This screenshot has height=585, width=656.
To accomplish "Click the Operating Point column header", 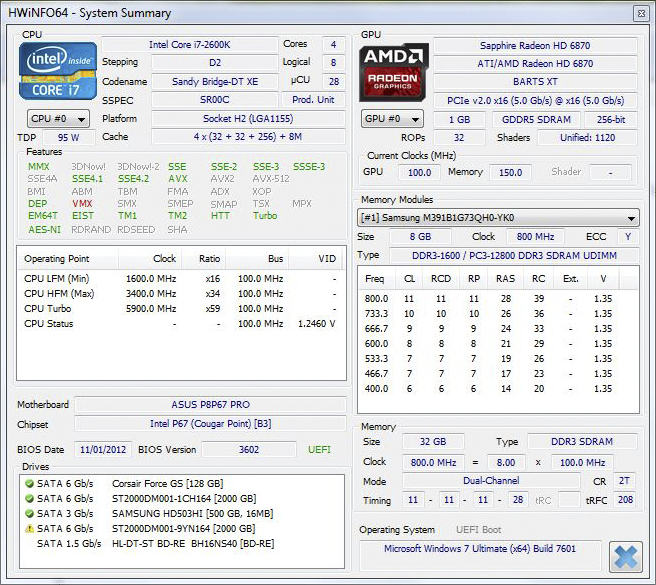I will point(68,259).
